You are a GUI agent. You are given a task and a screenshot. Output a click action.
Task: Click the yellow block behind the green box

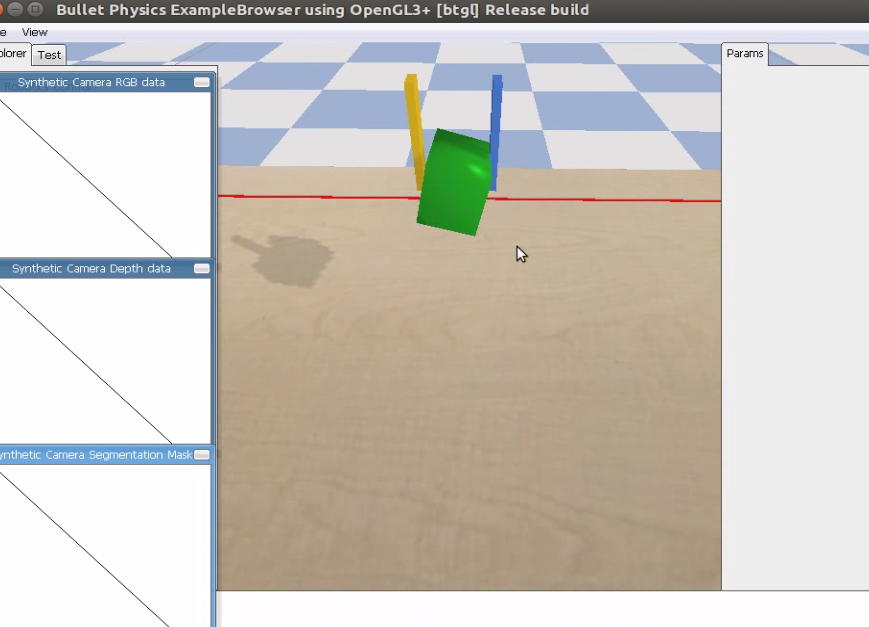coord(415,110)
